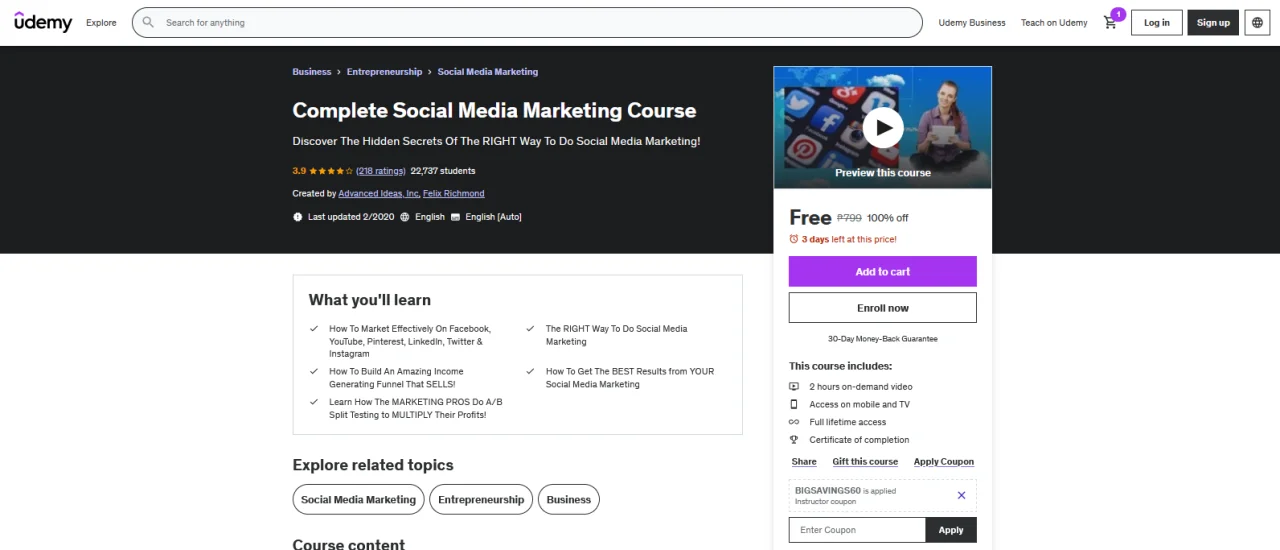1280x550 pixels.
Task: Click the cart count badge
Action: (1118, 14)
